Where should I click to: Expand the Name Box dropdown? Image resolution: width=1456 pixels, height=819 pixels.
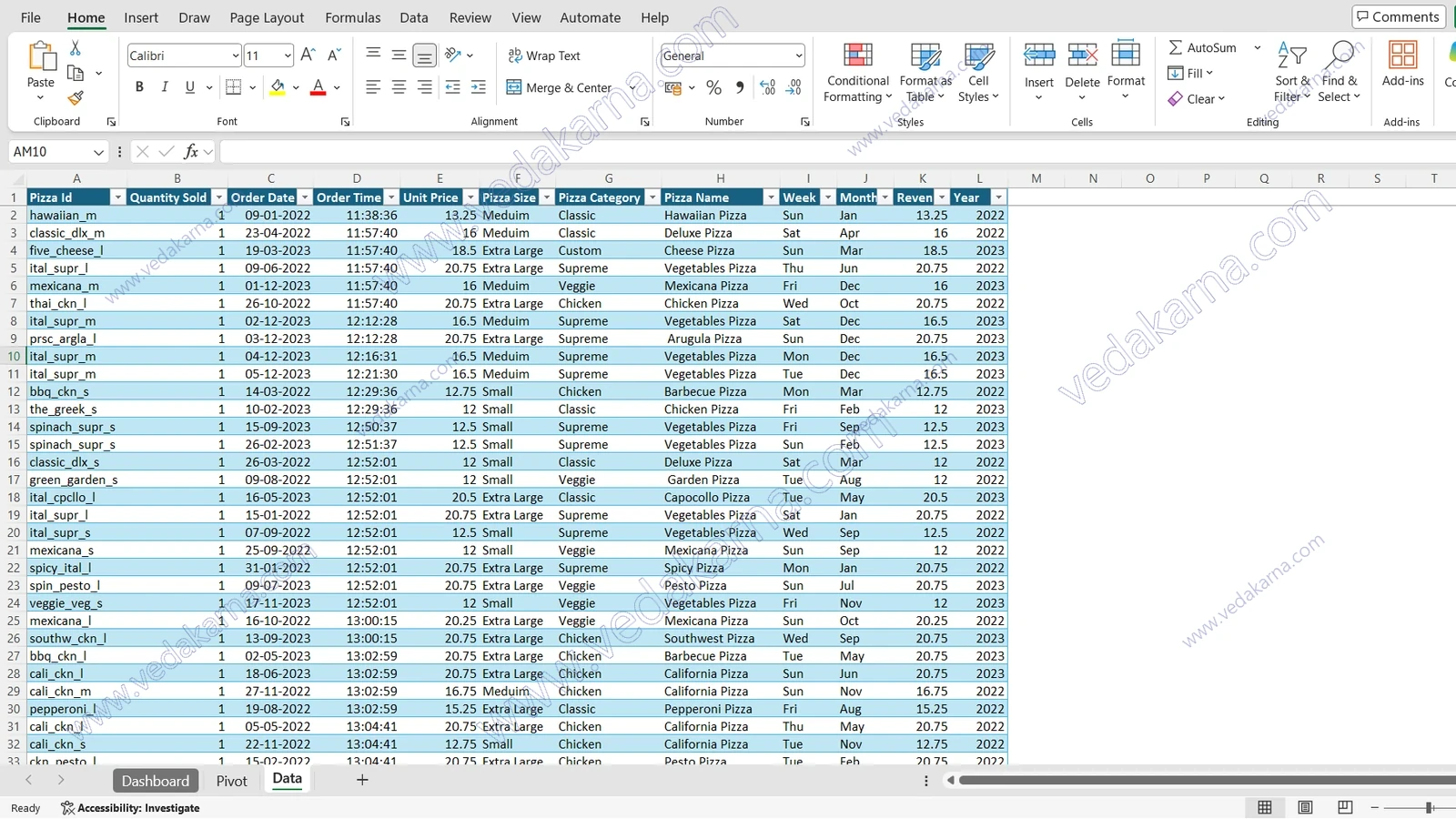coord(98,152)
